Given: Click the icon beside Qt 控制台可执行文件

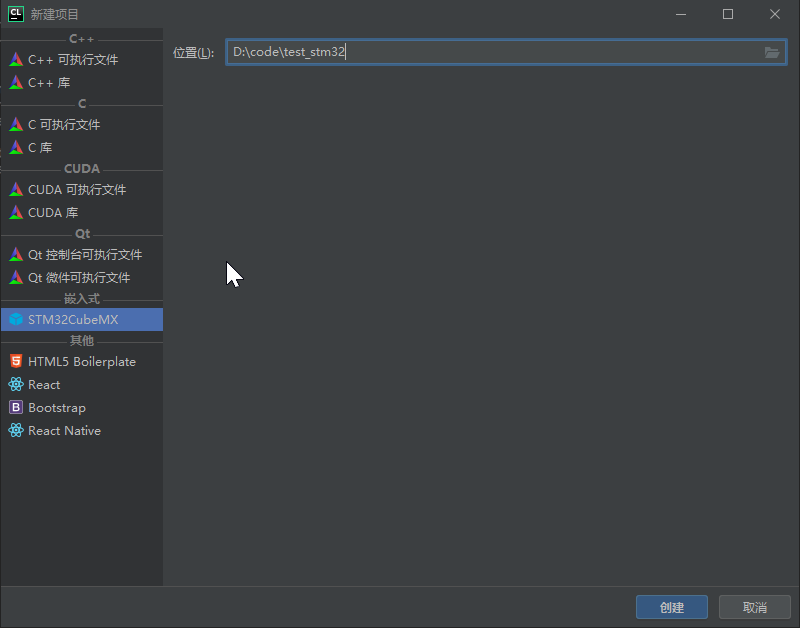Looking at the screenshot, I should point(16,254).
